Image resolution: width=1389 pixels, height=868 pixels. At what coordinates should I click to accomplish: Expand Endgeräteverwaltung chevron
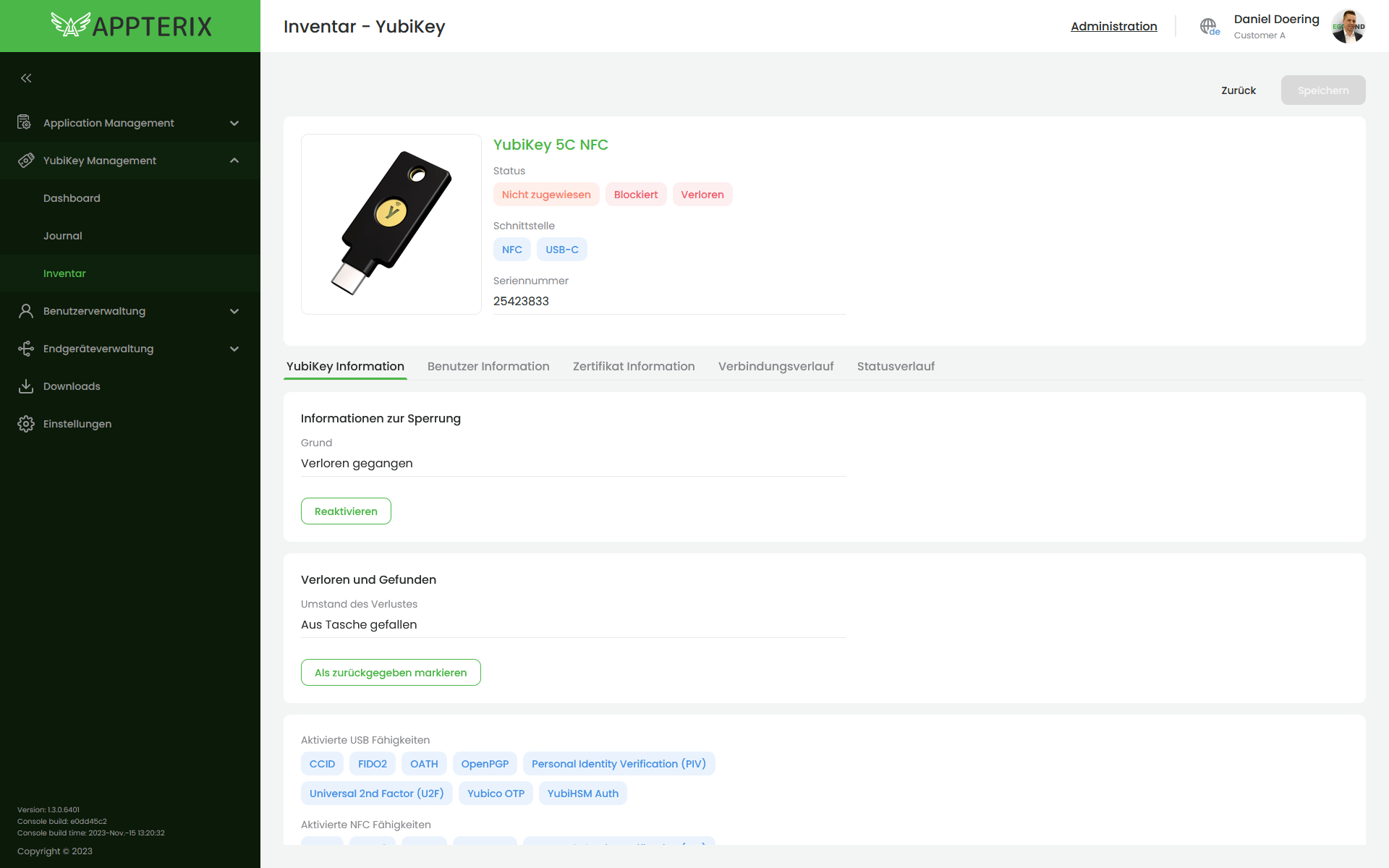(234, 349)
